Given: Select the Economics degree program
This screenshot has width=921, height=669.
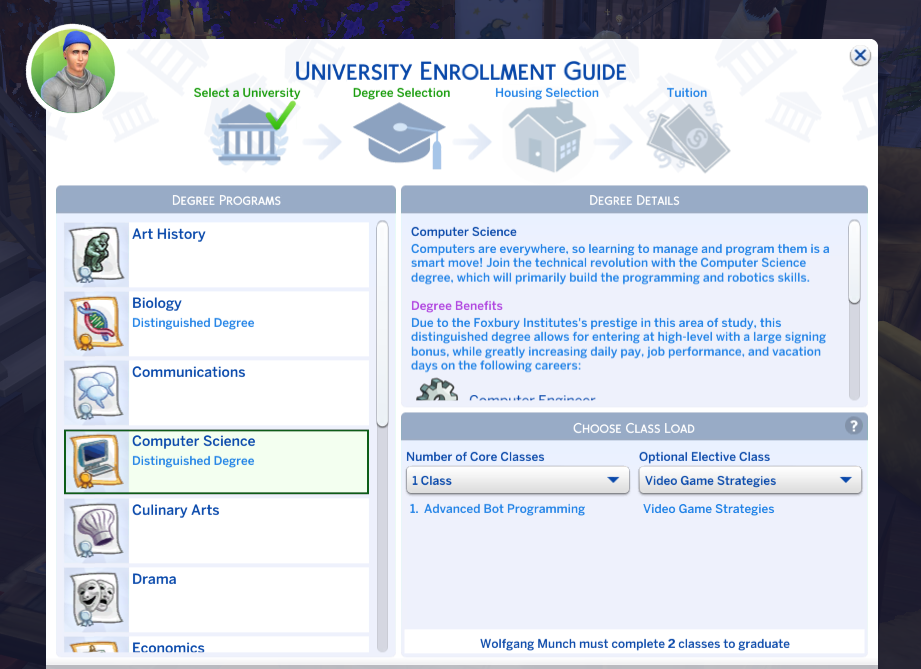Looking at the screenshot, I should click(x=216, y=644).
